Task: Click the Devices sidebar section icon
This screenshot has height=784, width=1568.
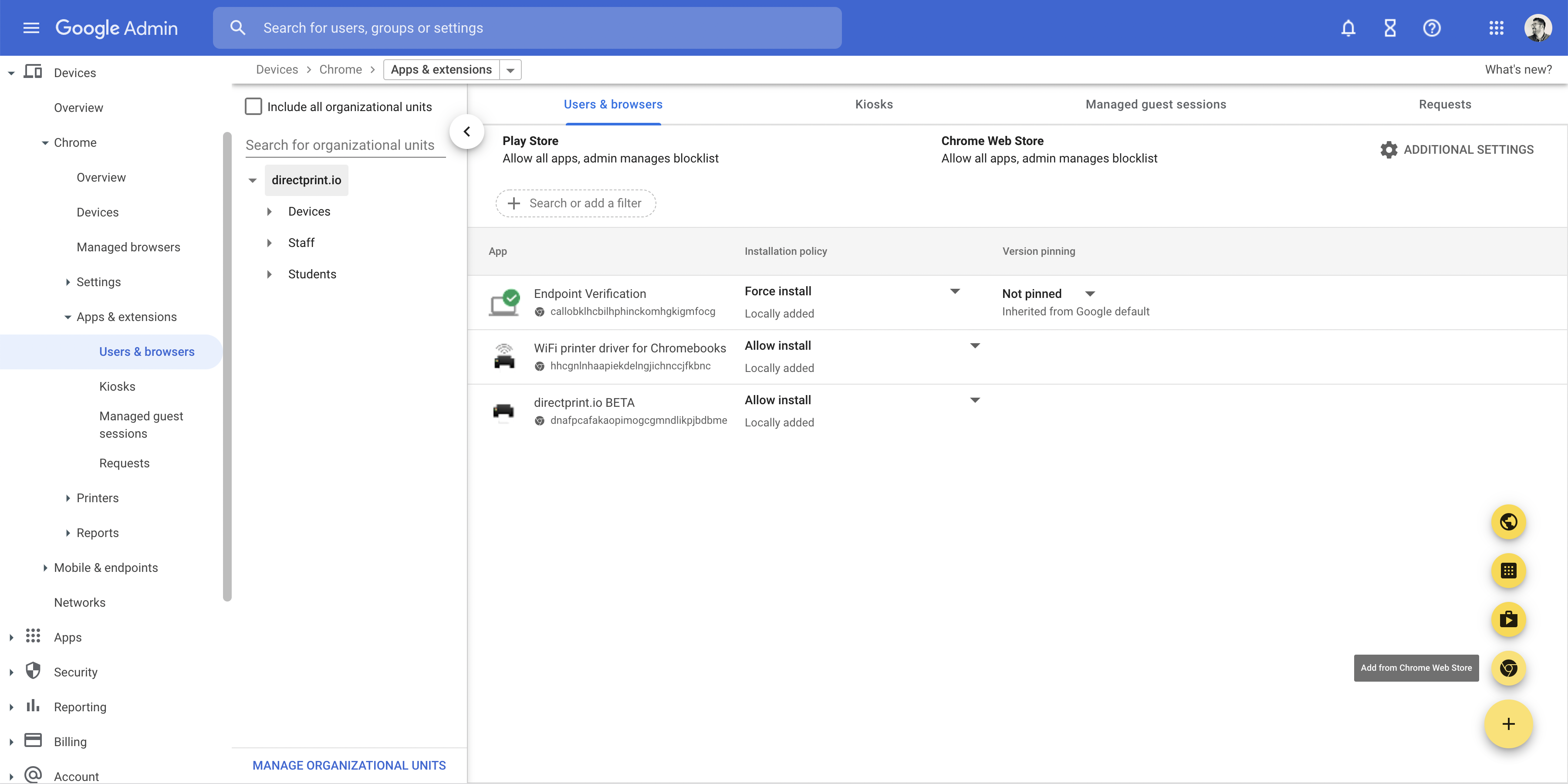Action: coord(33,72)
